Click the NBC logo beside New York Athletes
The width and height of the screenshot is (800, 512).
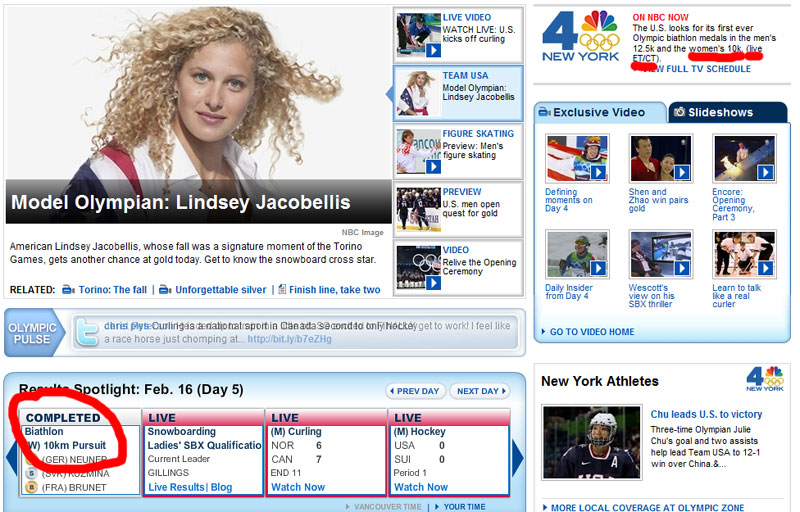click(765, 379)
